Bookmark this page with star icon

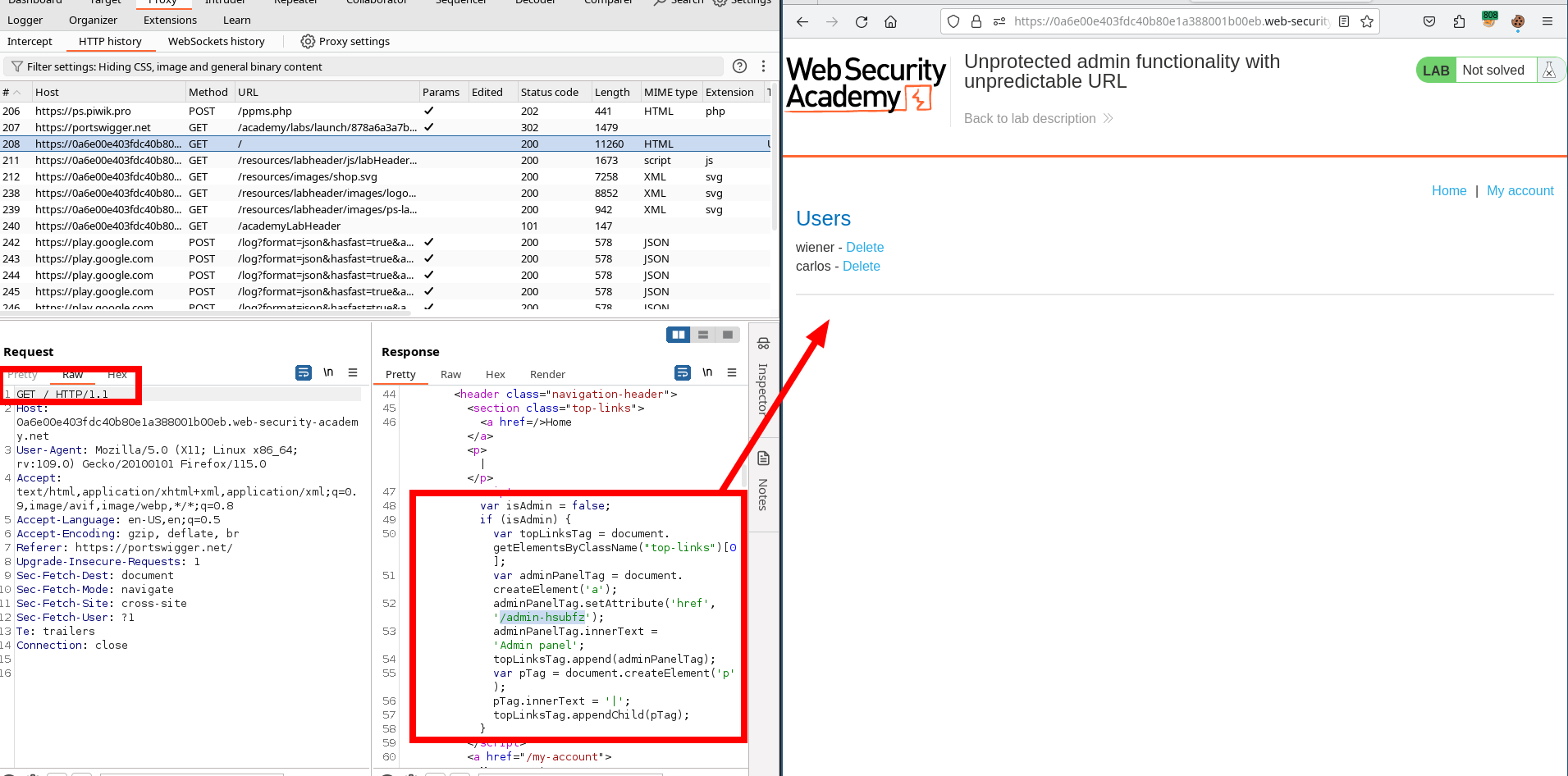click(x=1367, y=22)
